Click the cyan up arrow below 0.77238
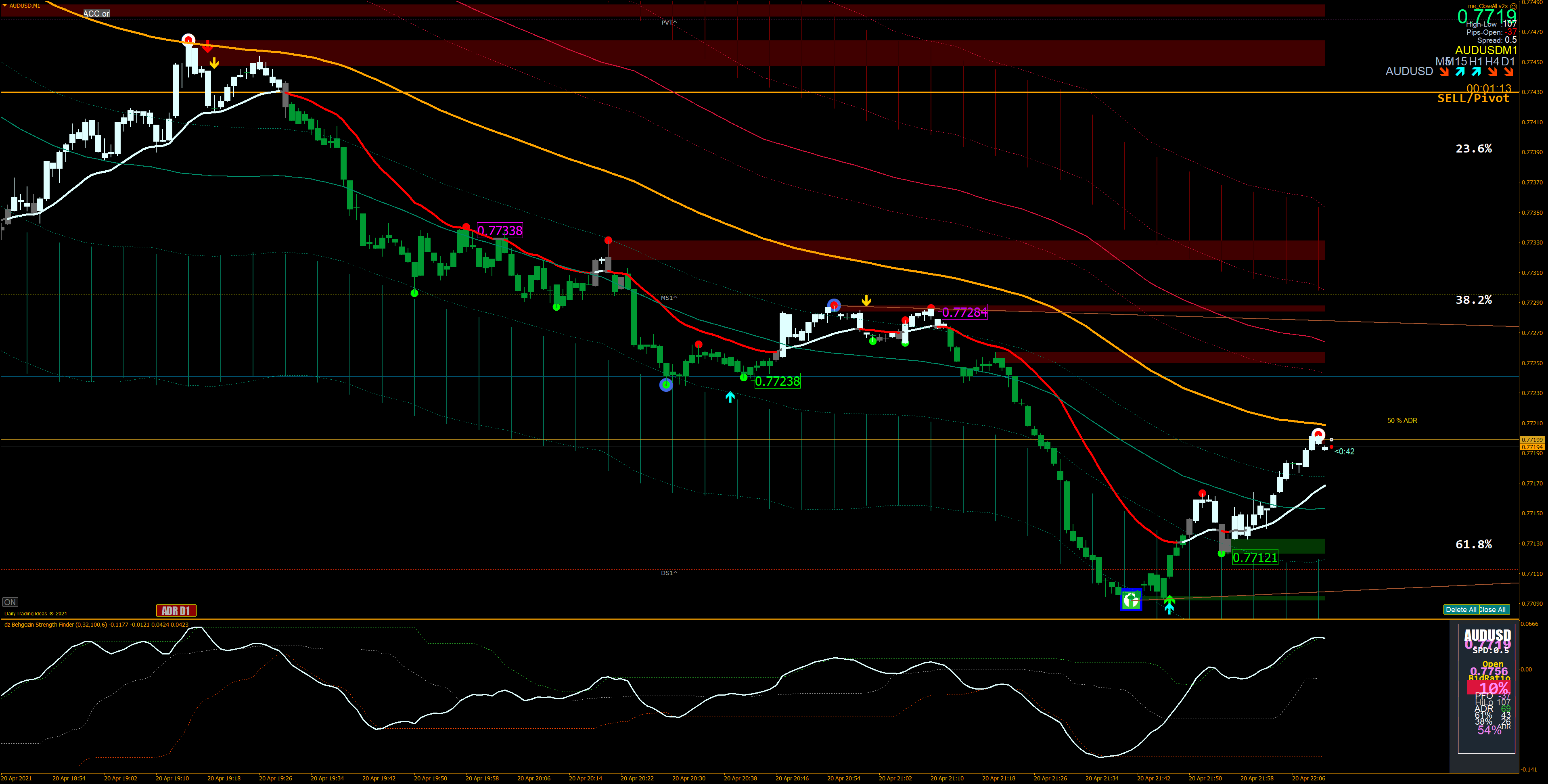Viewport: 1548px width, 784px height. pyautogui.click(x=730, y=397)
